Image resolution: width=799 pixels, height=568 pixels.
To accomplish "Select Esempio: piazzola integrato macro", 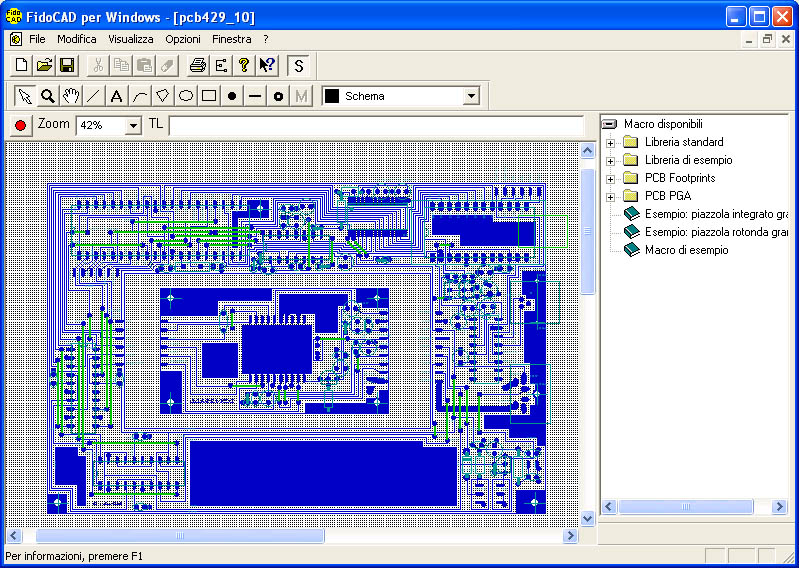I will [x=716, y=214].
